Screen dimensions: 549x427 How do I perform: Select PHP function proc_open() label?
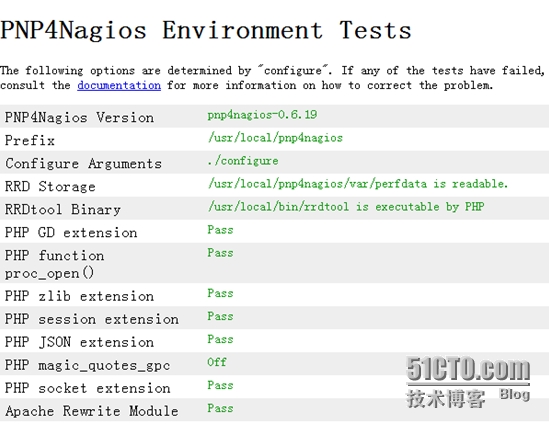[x=54, y=264]
